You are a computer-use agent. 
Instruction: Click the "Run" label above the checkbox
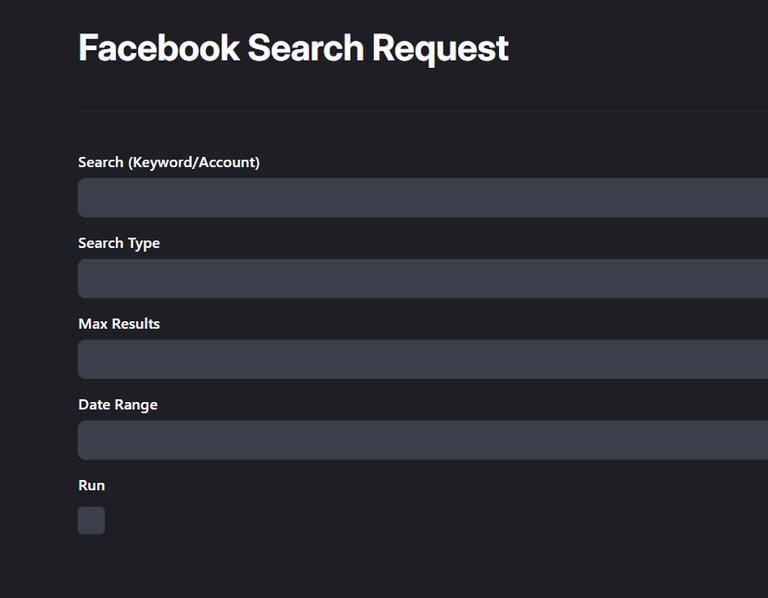pyautogui.click(x=91, y=485)
